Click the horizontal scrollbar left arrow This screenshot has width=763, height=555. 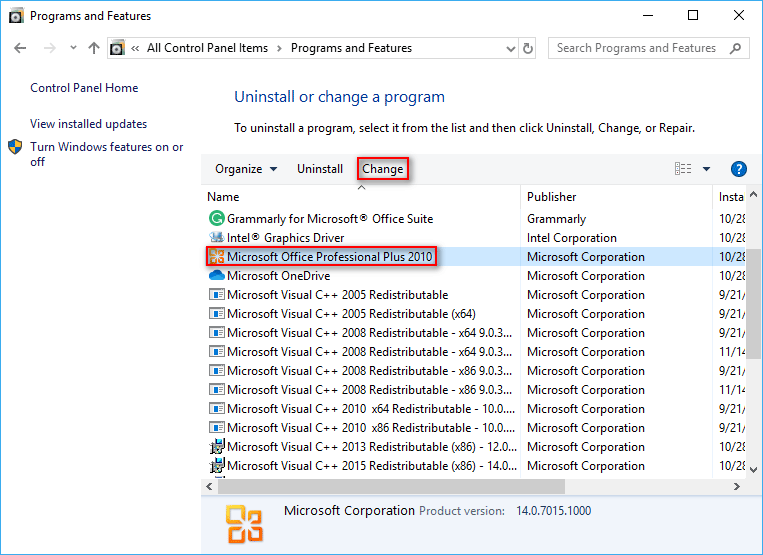point(209,486)
